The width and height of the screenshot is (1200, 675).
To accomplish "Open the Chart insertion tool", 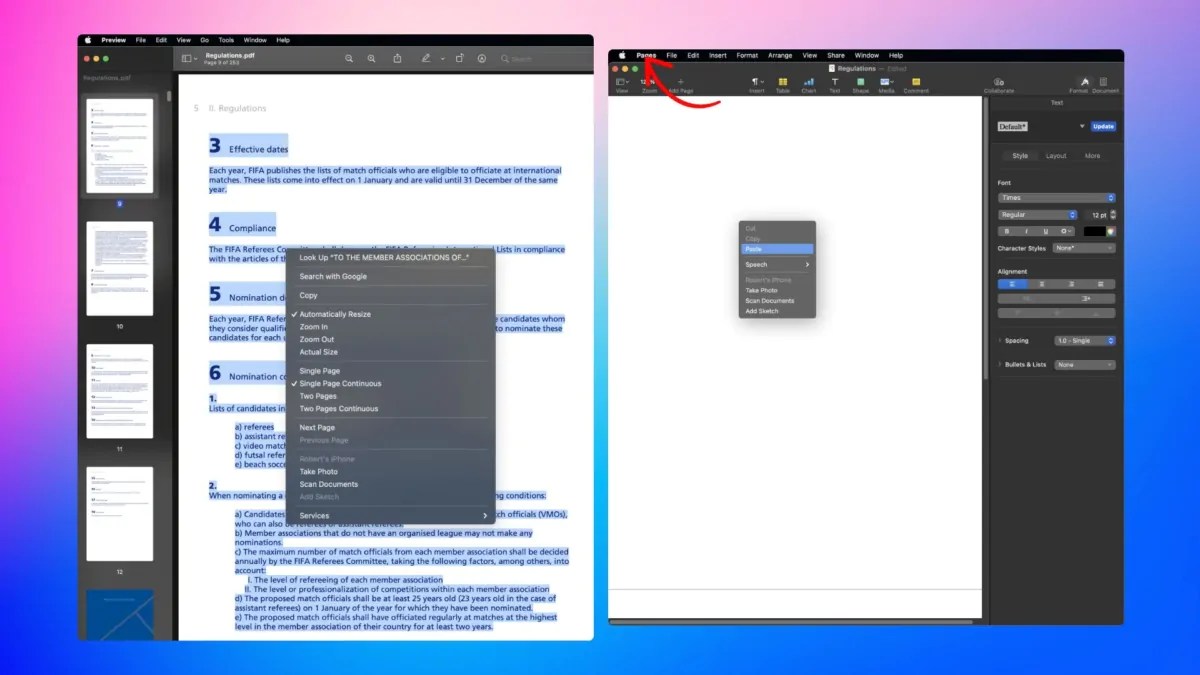I will pyautogui.click(x=807, y=82).
